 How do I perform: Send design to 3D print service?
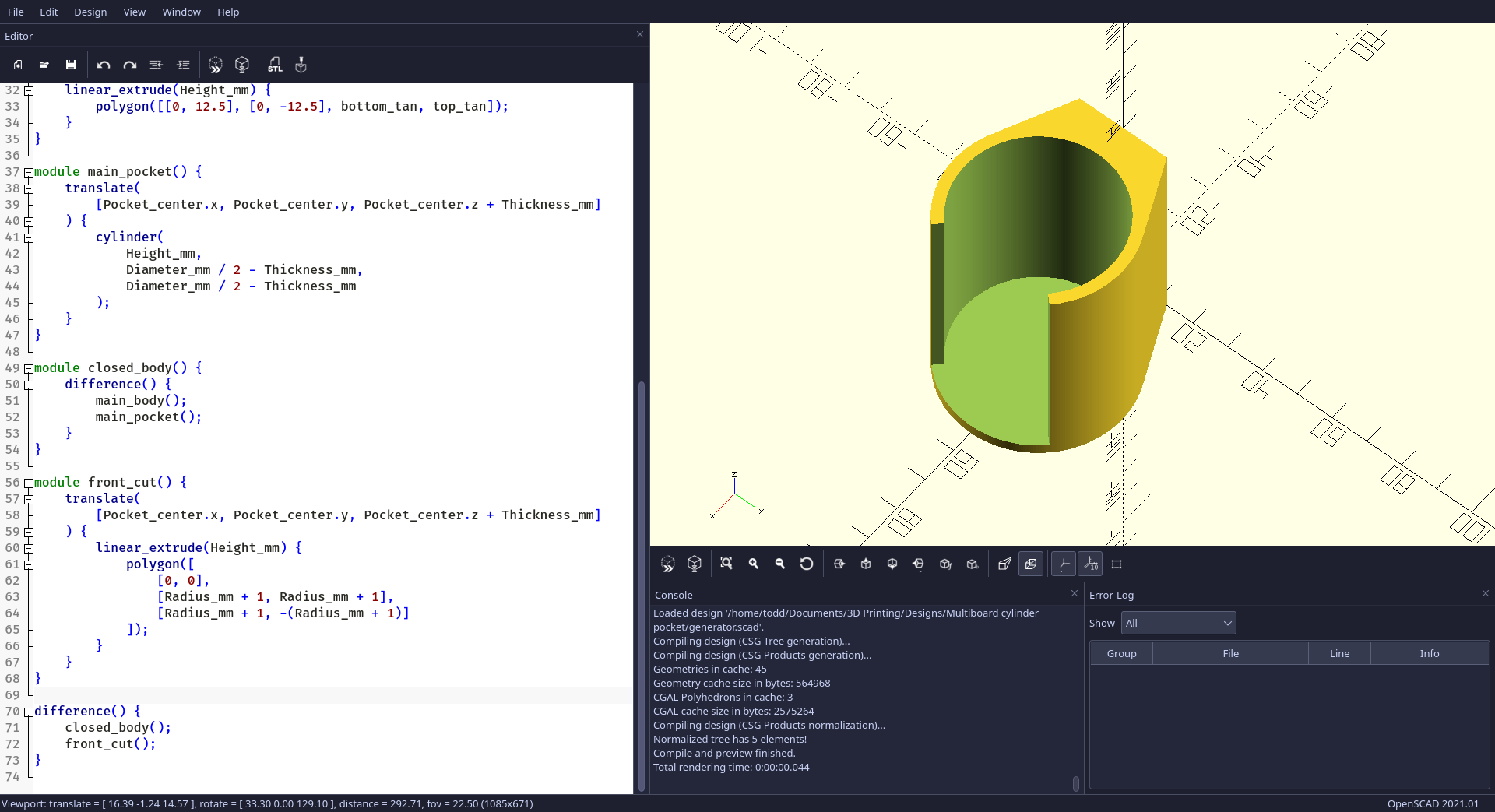(x=301, y=65)
